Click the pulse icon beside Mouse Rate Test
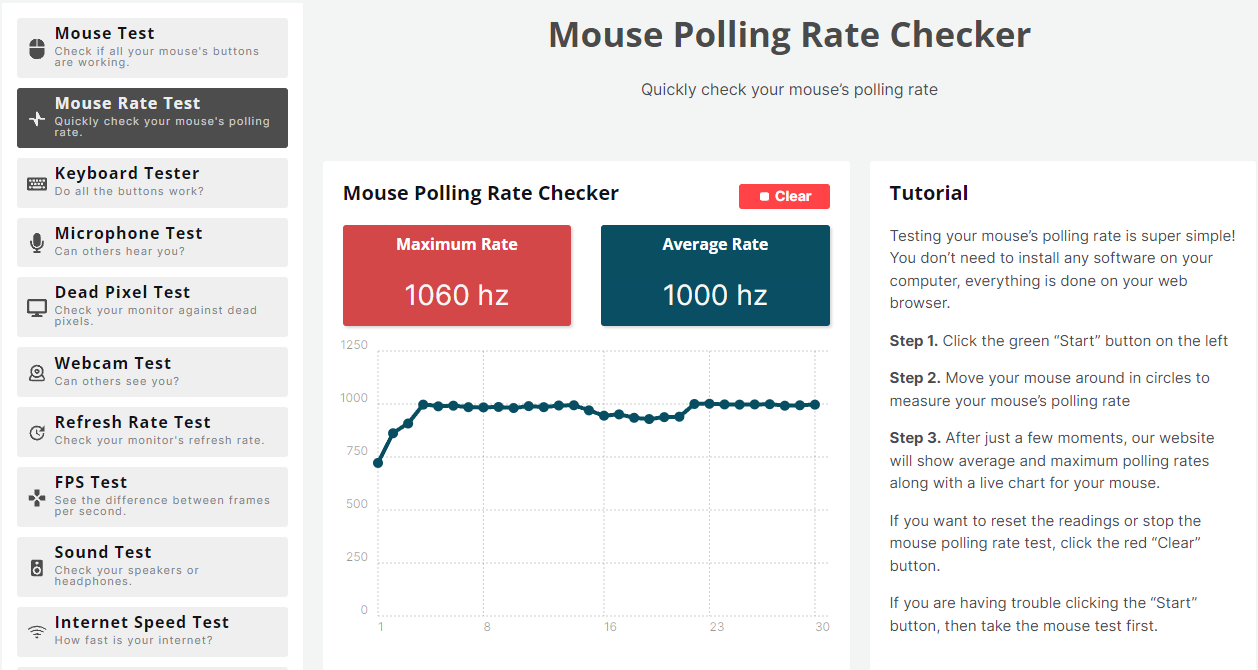1258x670 pixels. point(37,118)
